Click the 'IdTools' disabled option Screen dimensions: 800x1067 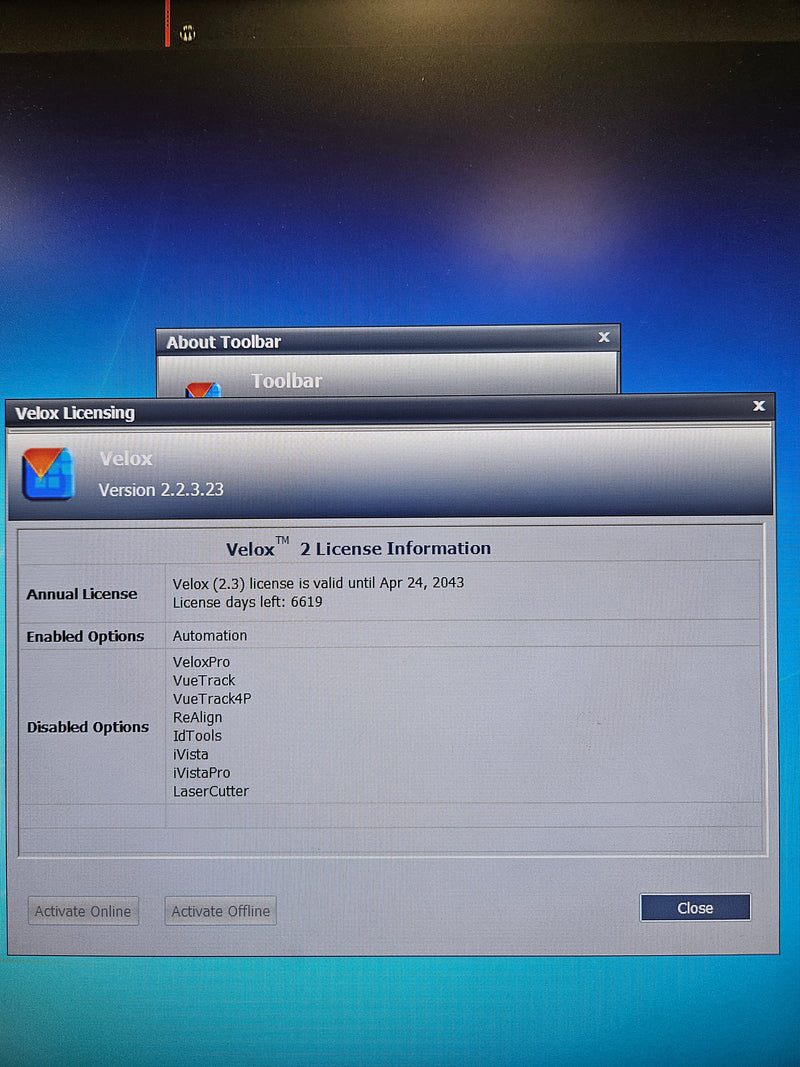coord(197,736)
